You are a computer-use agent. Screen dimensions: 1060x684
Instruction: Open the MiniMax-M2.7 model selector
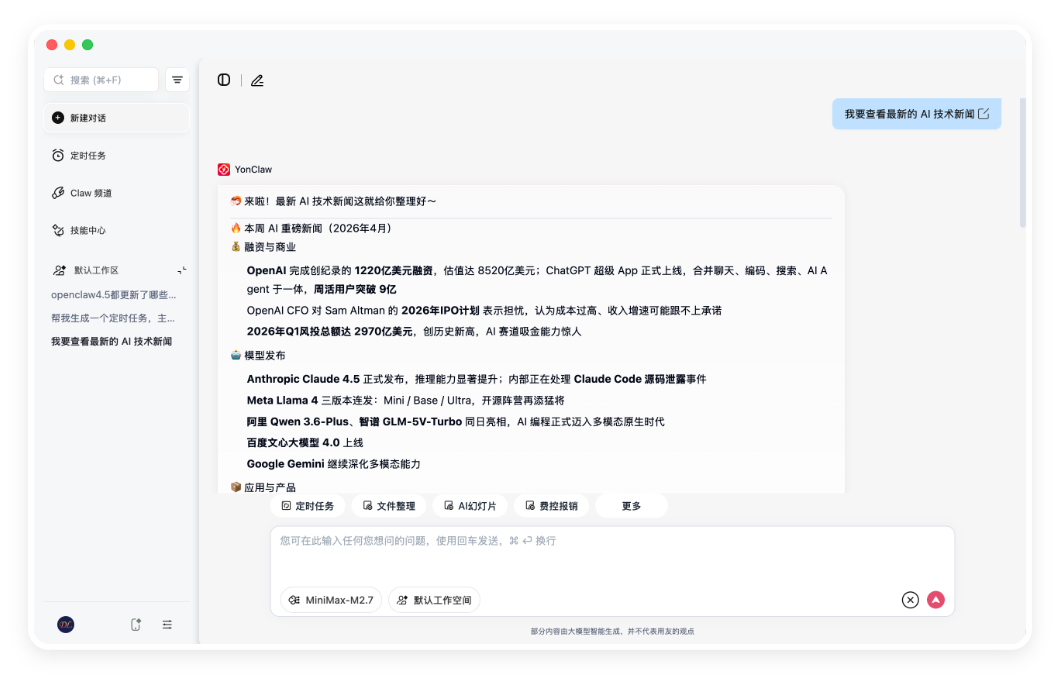pyautogui.click(x=331, y=600)
